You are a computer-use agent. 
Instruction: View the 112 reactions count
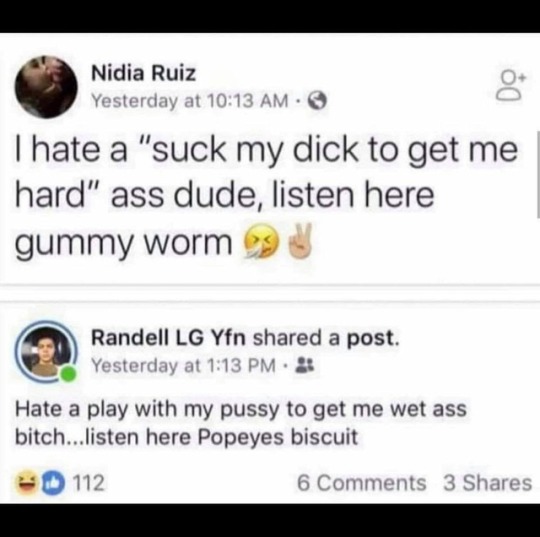pyautogui.click(x=89, y=483)
